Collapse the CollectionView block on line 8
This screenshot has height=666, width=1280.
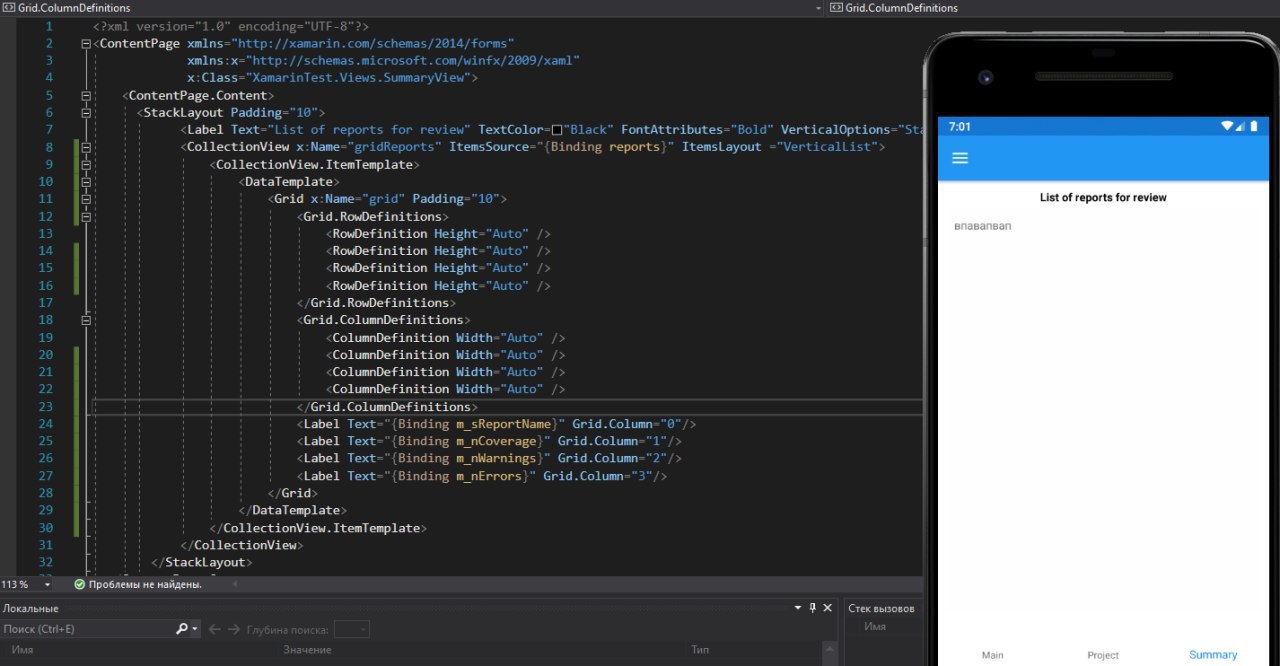tap(86, 148)
